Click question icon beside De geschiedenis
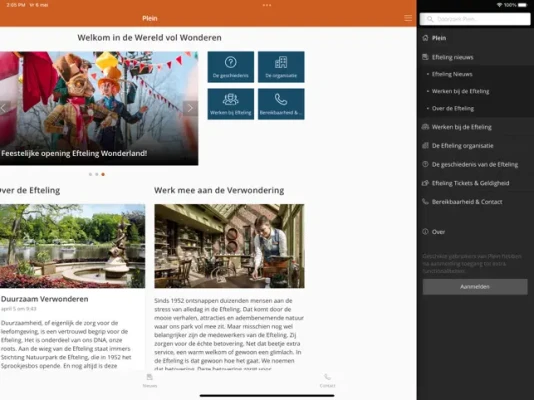534x400 pixels. [x=425, y=164]
